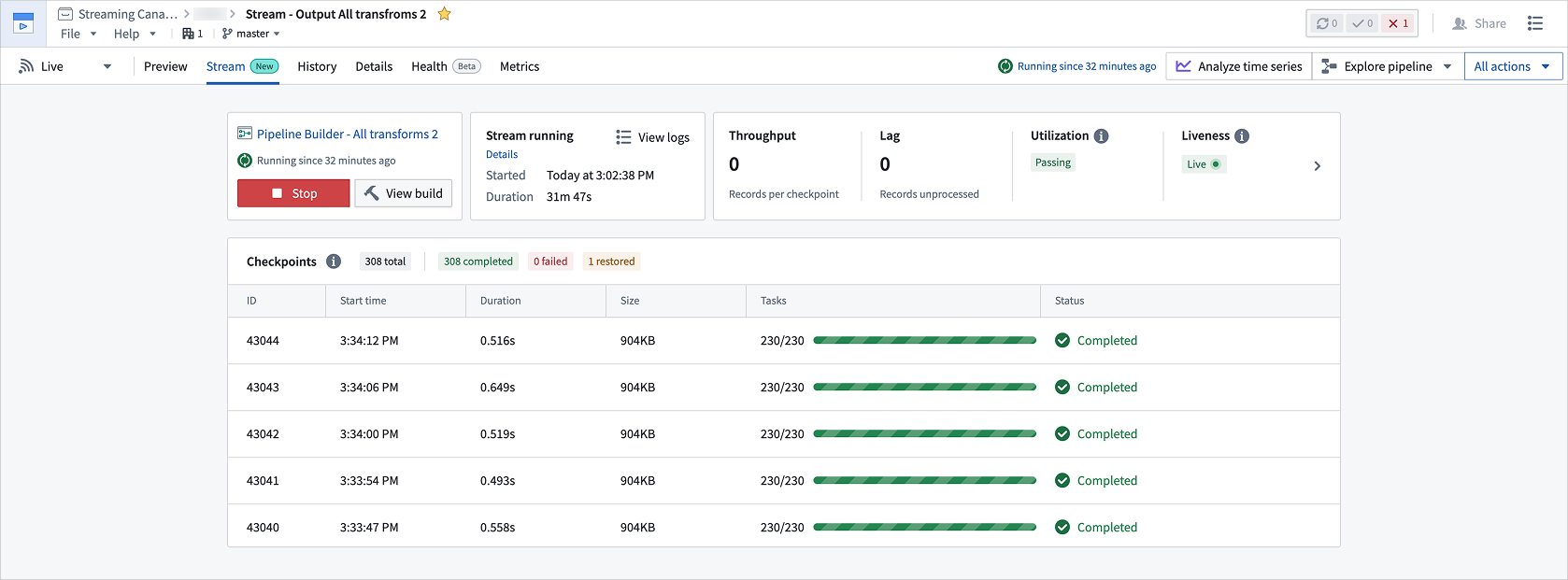1568x580 pixels.
Task: Open the Live view dropdown
Action: tap(65, 66)
